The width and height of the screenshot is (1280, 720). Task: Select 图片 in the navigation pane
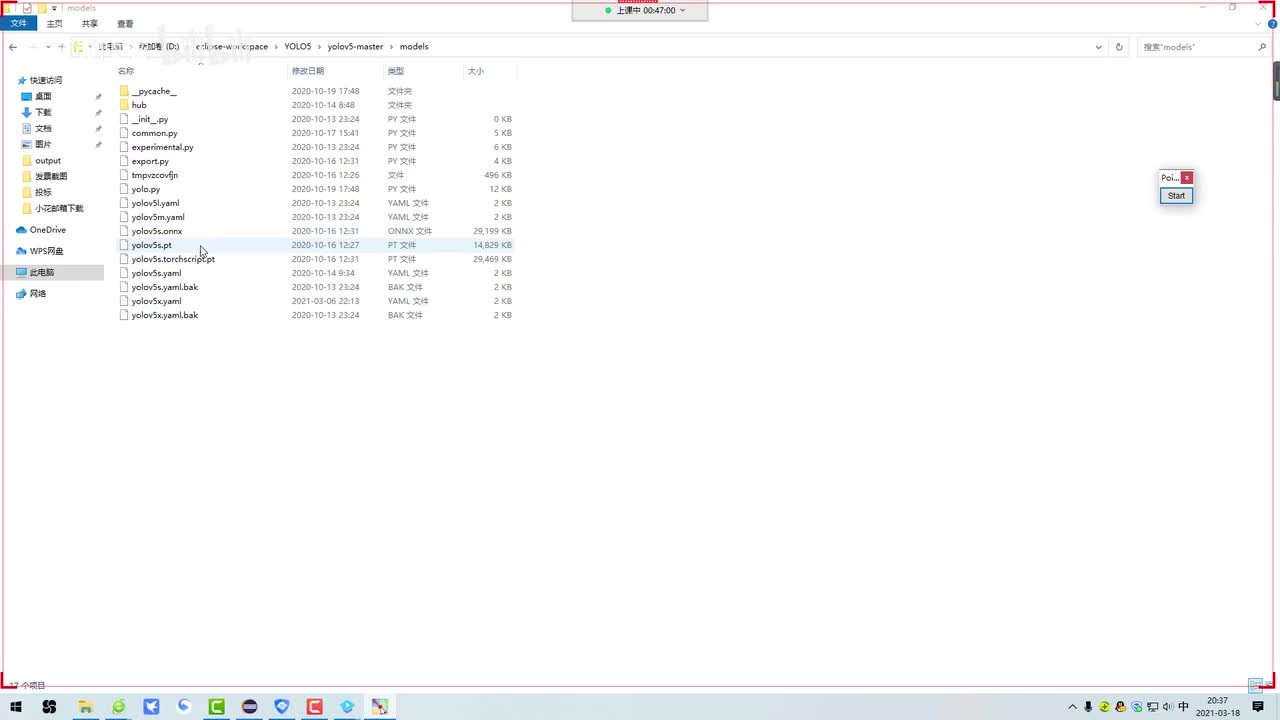43,144
